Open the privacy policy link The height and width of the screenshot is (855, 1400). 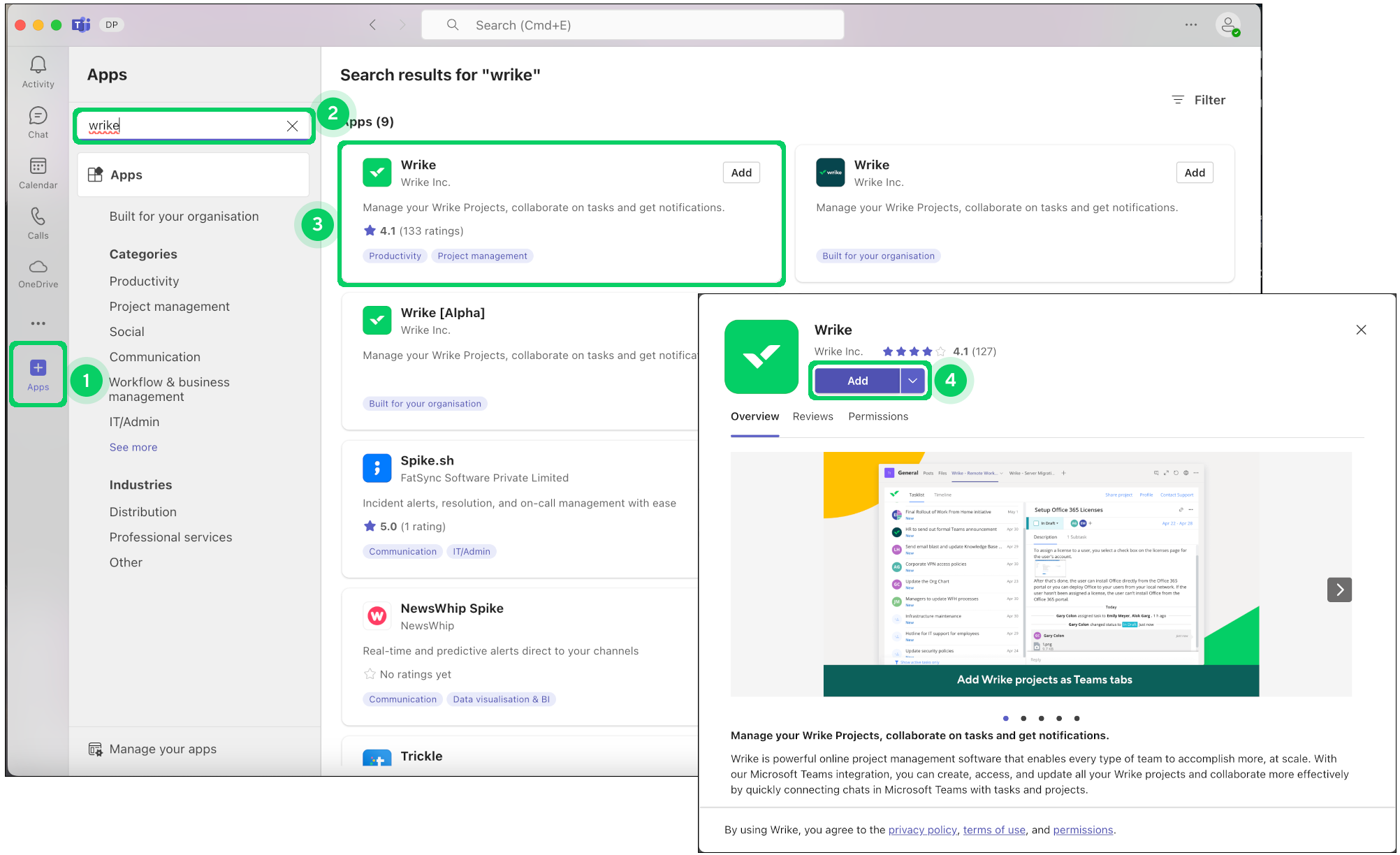pyautogui.click(x=922, y=830)
